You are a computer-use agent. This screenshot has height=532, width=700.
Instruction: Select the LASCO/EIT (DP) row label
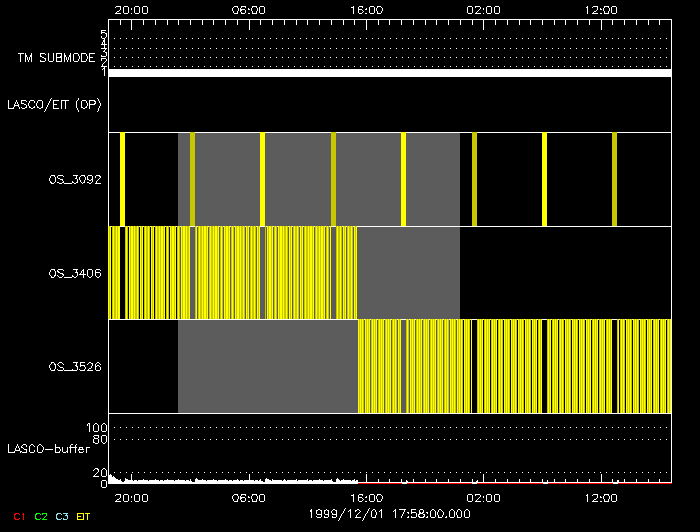[54, 104]
